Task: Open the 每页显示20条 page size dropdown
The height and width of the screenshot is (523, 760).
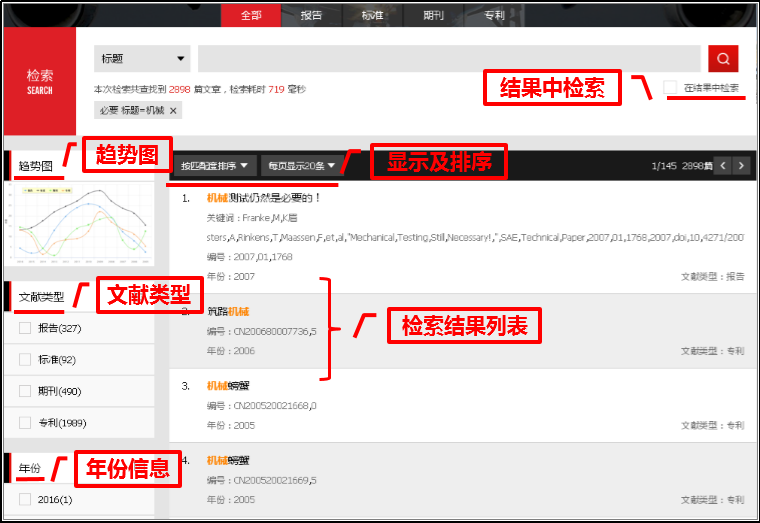Action: tap(301, 165)
